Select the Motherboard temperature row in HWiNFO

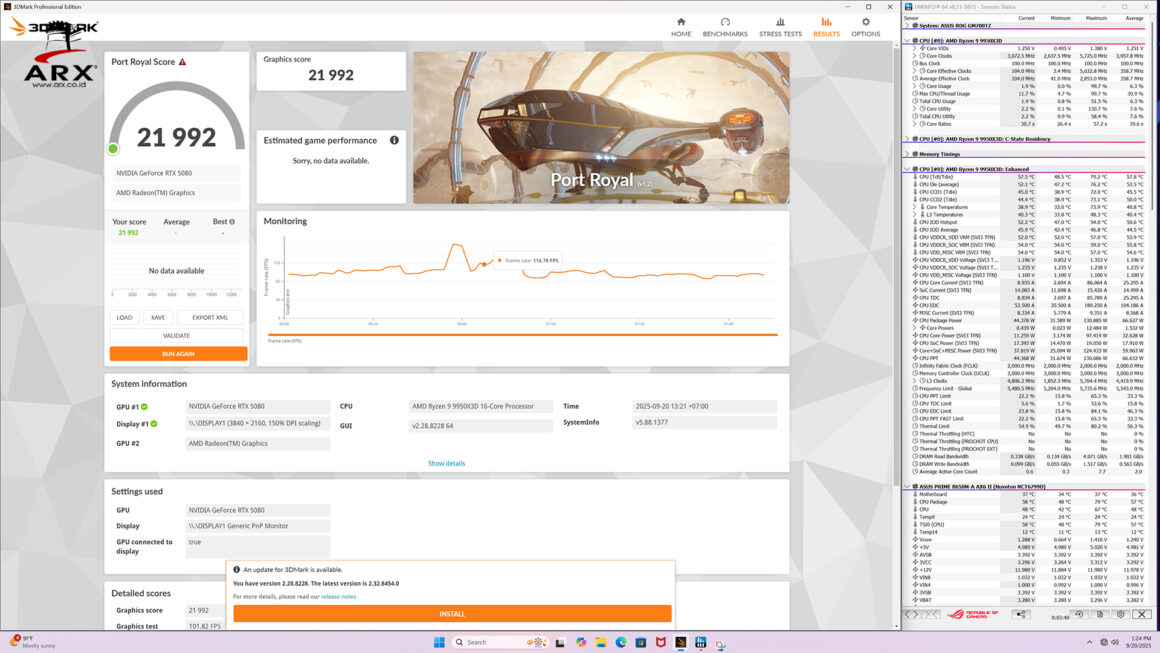tap(1028, 494)
